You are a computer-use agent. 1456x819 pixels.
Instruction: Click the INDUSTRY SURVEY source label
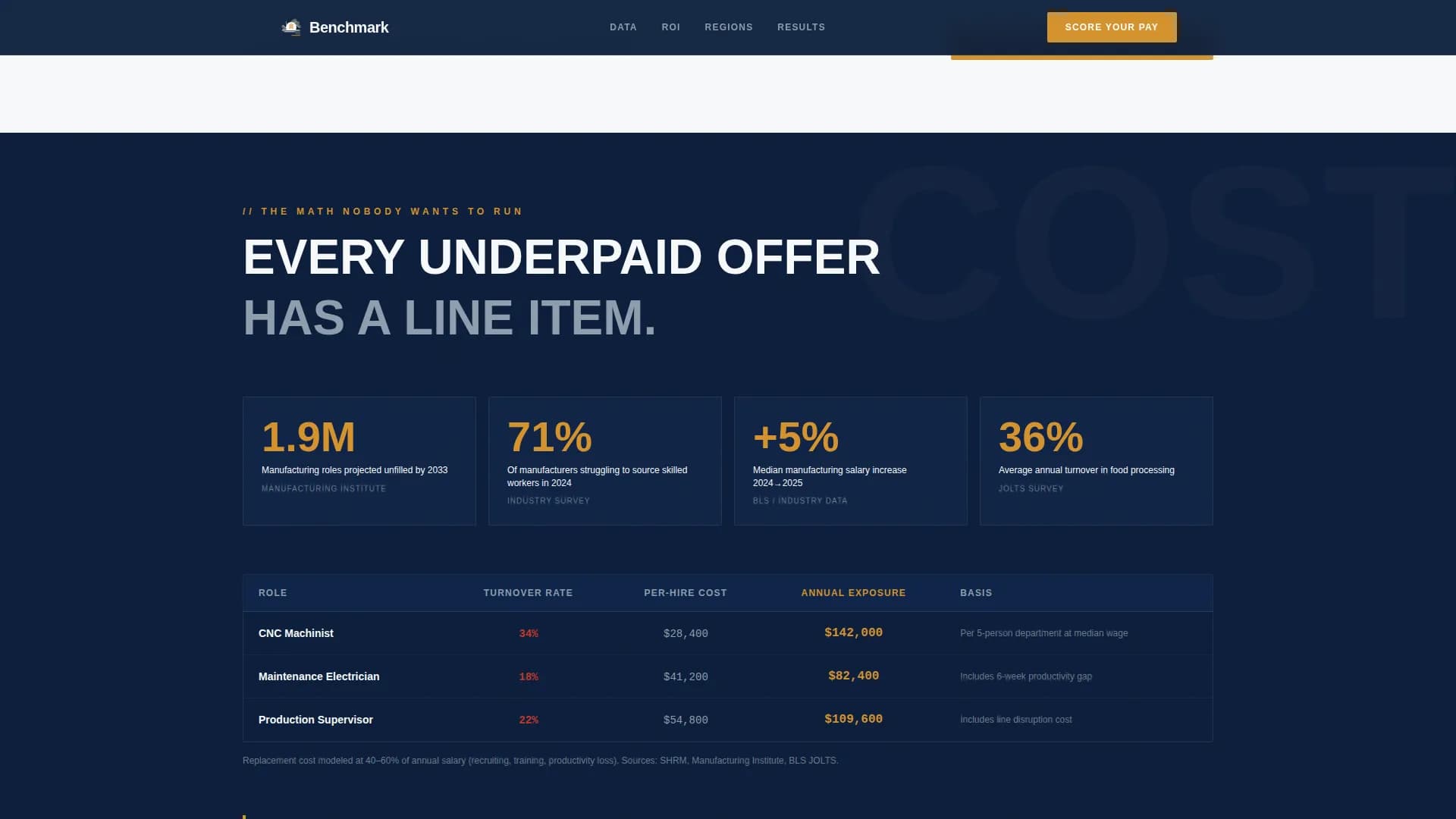[548, 500]
